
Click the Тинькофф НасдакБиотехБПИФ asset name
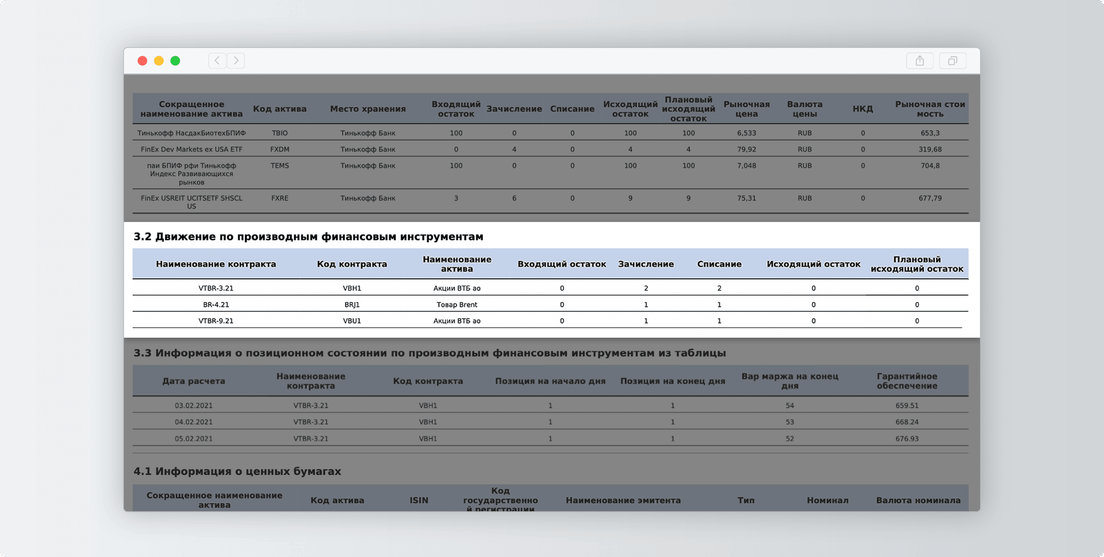coord(192,133)
